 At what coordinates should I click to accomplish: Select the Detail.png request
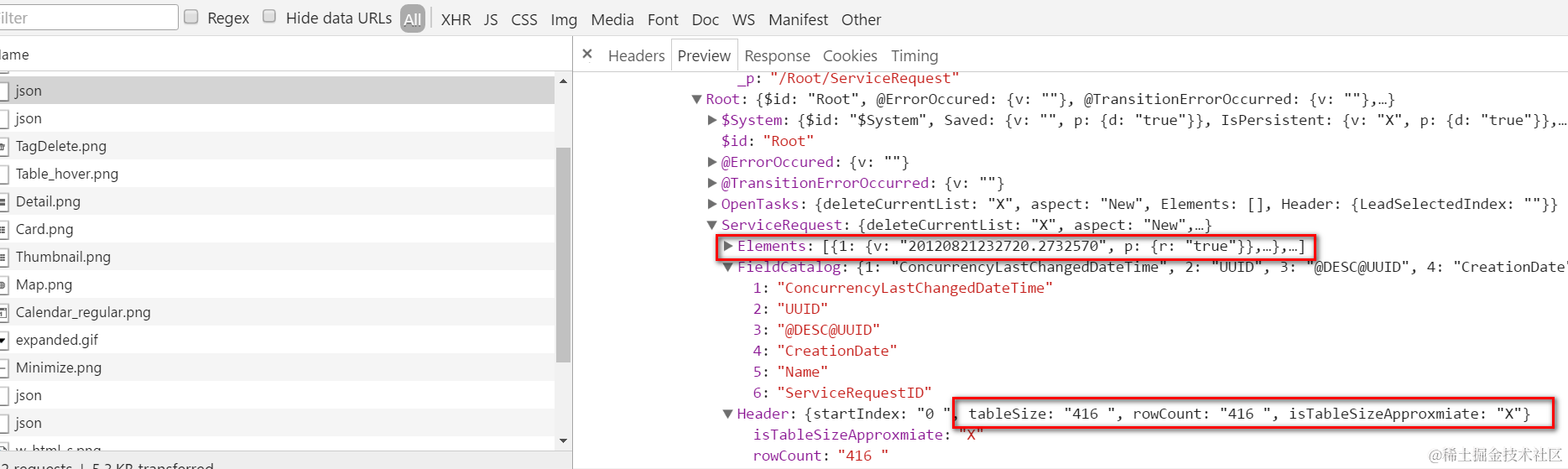277,201
